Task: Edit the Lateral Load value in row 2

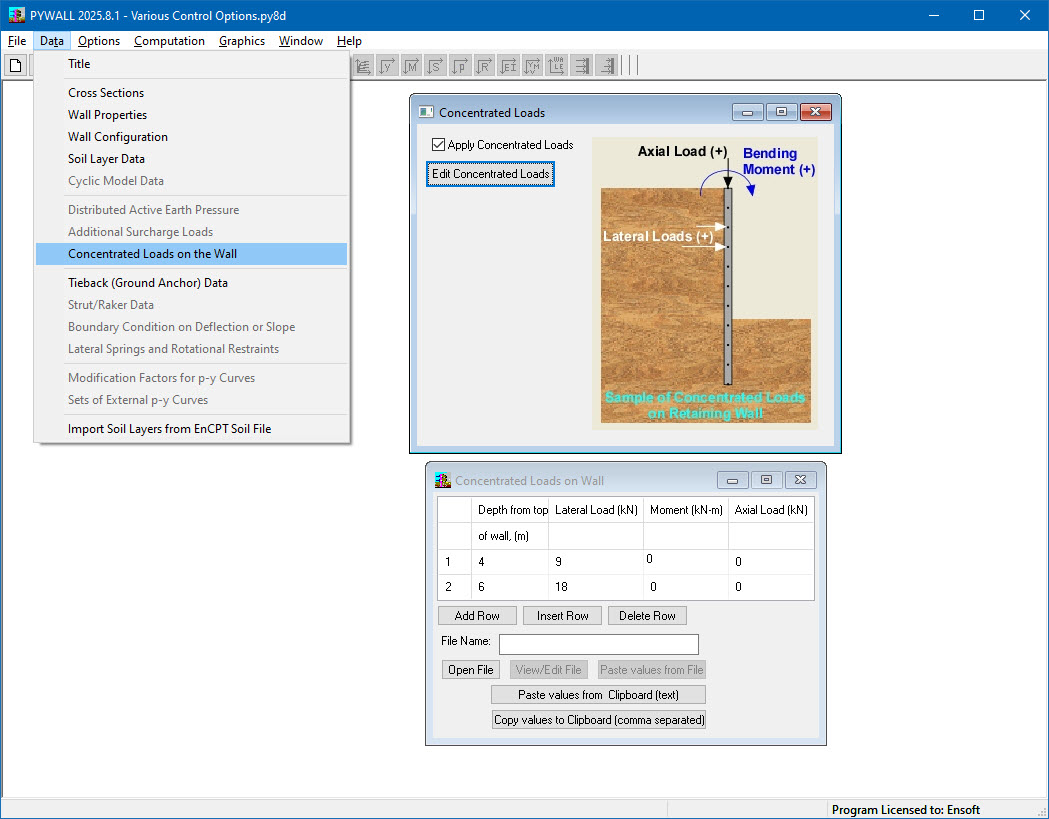Action: pos(595,587)
